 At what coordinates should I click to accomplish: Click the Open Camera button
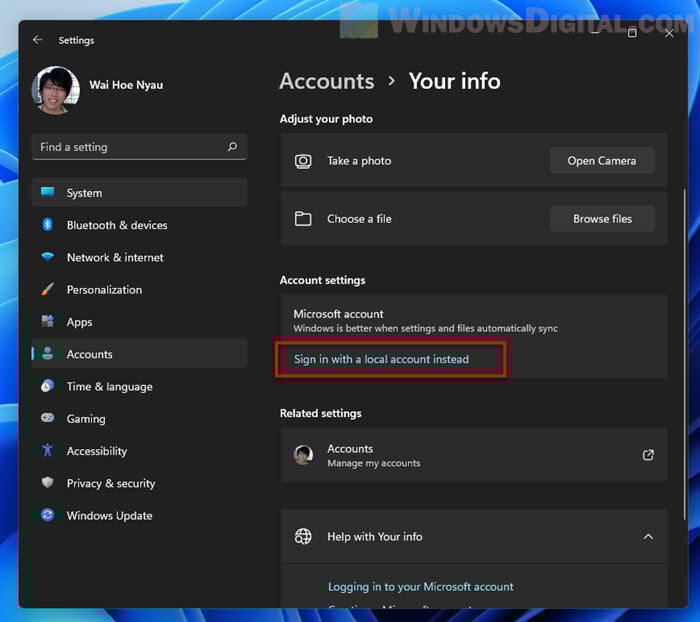(x=602, y=161)
